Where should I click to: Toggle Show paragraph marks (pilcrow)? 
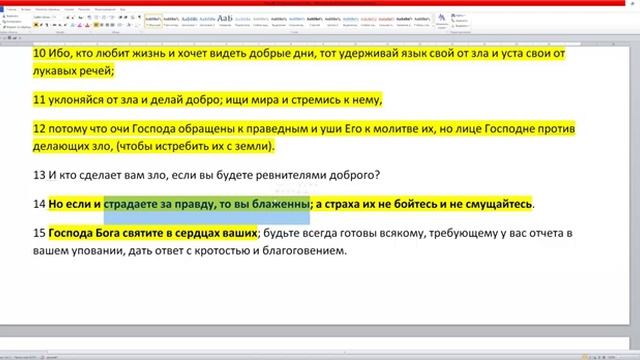(139, 17)
